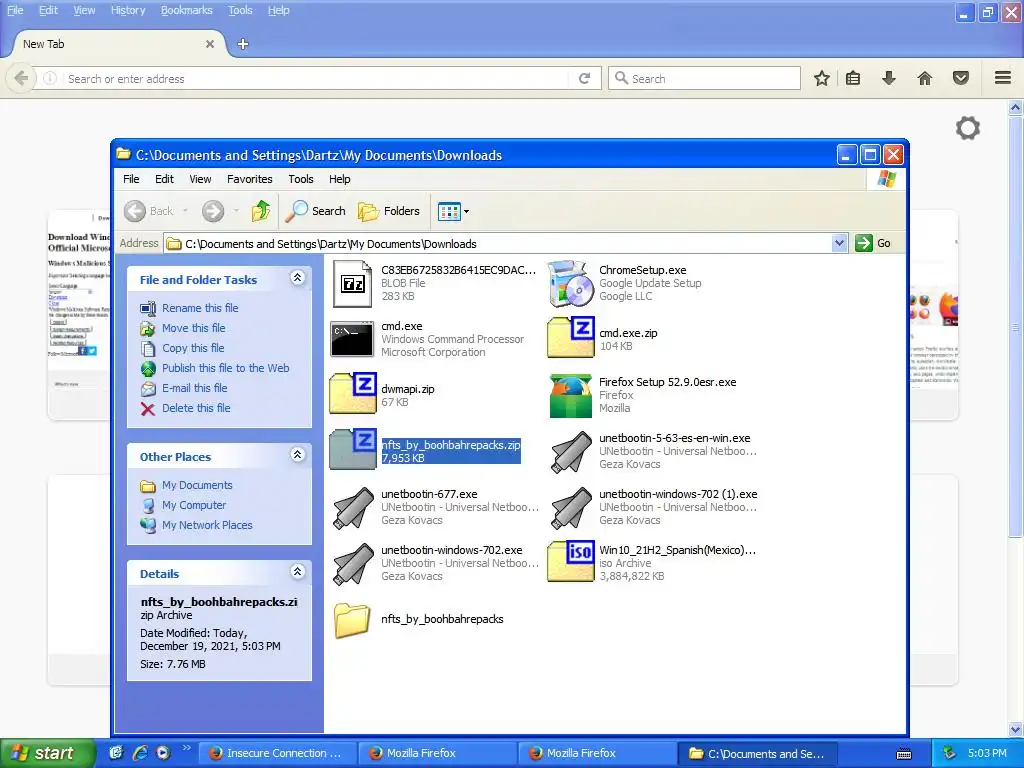Image resolution: width=1024 pixels, height=768 pixels.
Task: Select the ChromeSetup.exe icon
Action: click(570, 283)
